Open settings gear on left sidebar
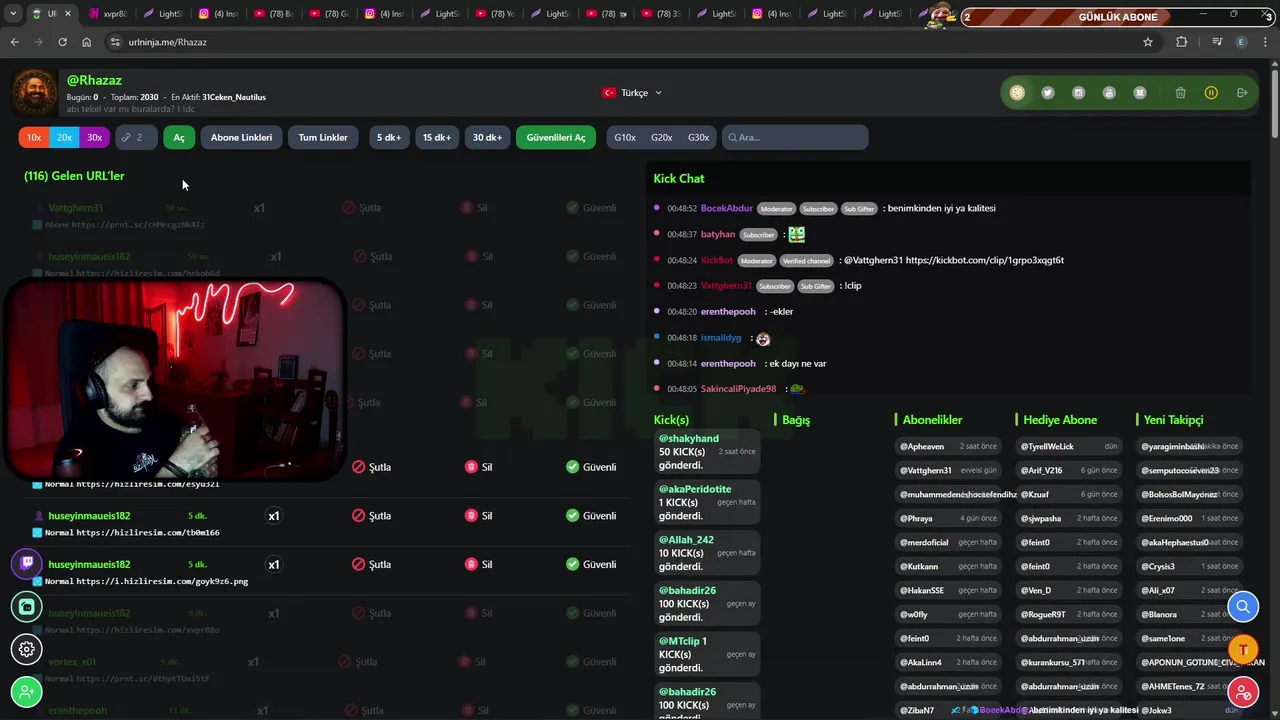The height and width of the screenshot is (720, 1280). pyautogui.click(x=27, y=649)
